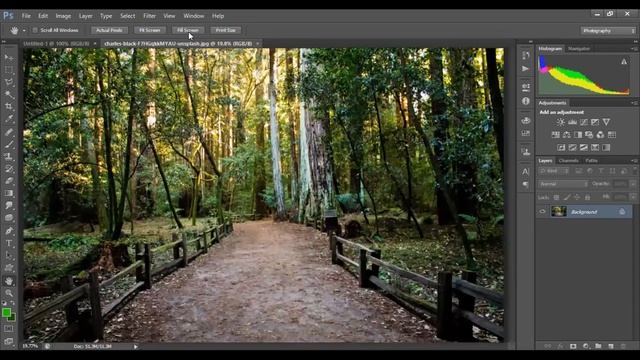Open the layer Kind filter dropdown
Viewport: 640px width, 360px height.
pyautogui.click(x=554, y=171)
